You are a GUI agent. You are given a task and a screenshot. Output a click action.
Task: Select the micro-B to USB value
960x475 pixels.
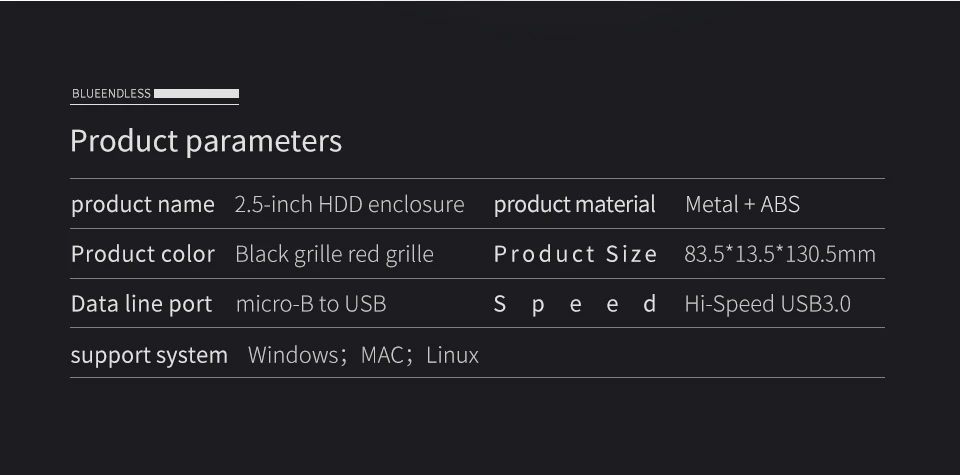click(311, 304)
